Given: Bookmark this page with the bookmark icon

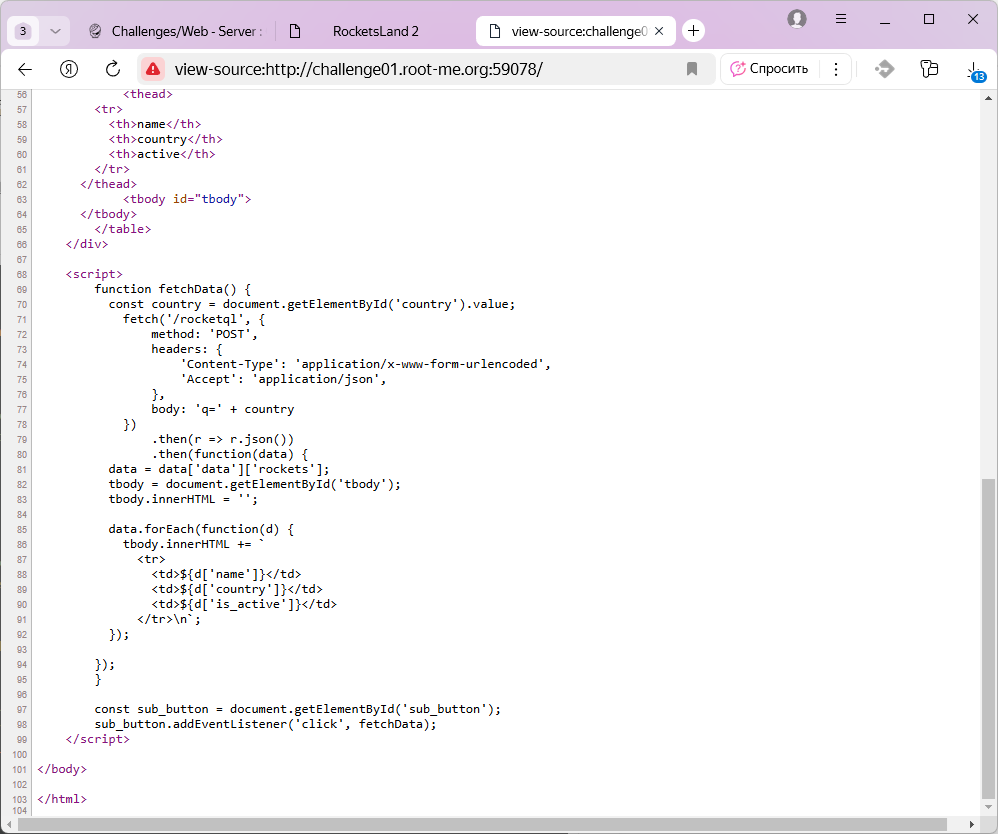Looking at the screenshot, I should [x=692, y=69].
